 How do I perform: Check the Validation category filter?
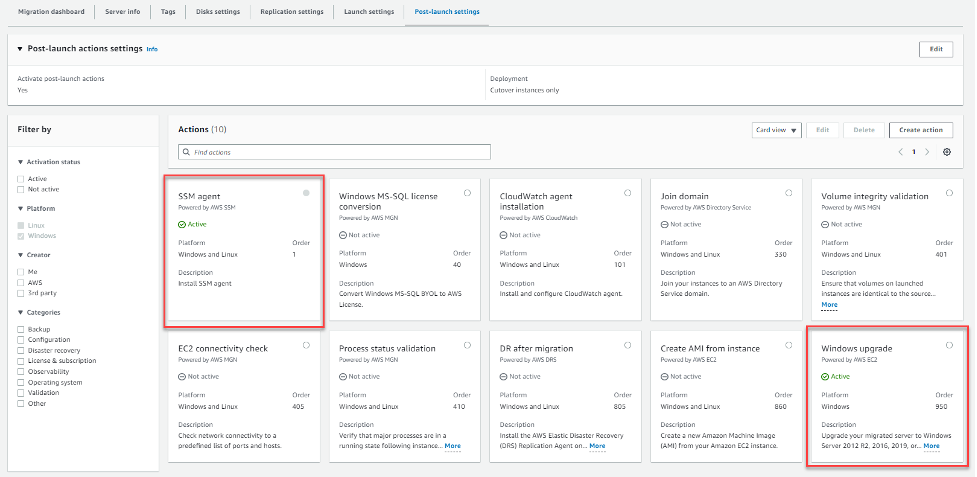pyautogui.click(x=21, y=393)
